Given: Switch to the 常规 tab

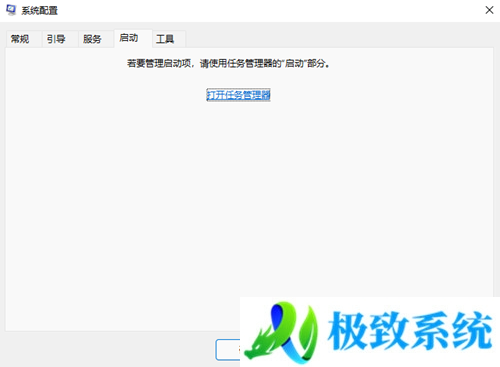Looking at the screenshot, I should point(23,39).
